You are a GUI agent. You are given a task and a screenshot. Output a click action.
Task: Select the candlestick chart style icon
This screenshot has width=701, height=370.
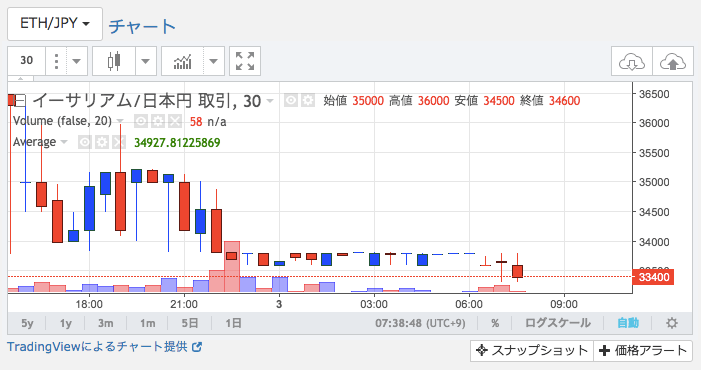pos(114,61)
